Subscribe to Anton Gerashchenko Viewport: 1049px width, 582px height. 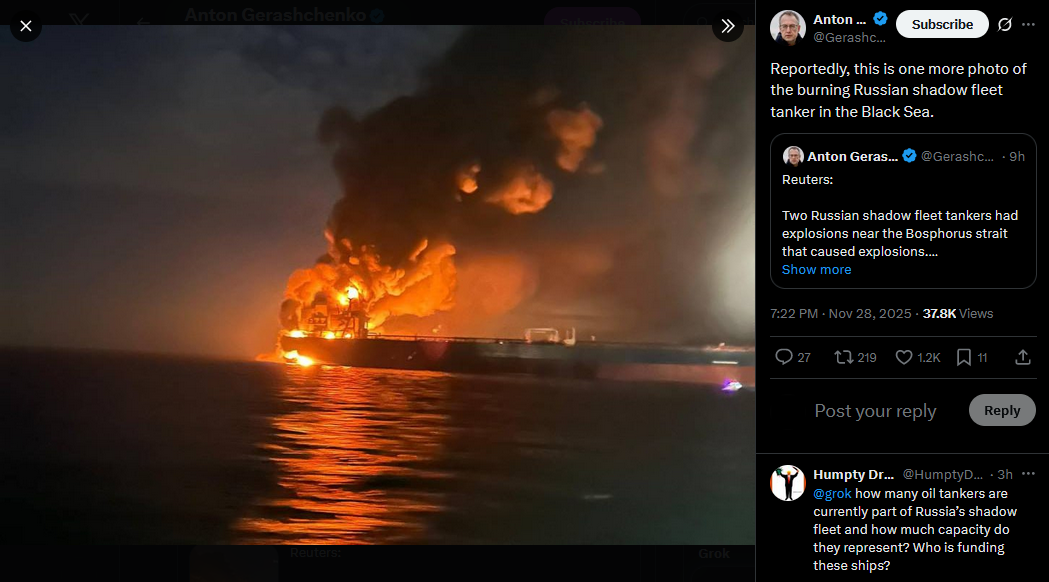[942, 24]
